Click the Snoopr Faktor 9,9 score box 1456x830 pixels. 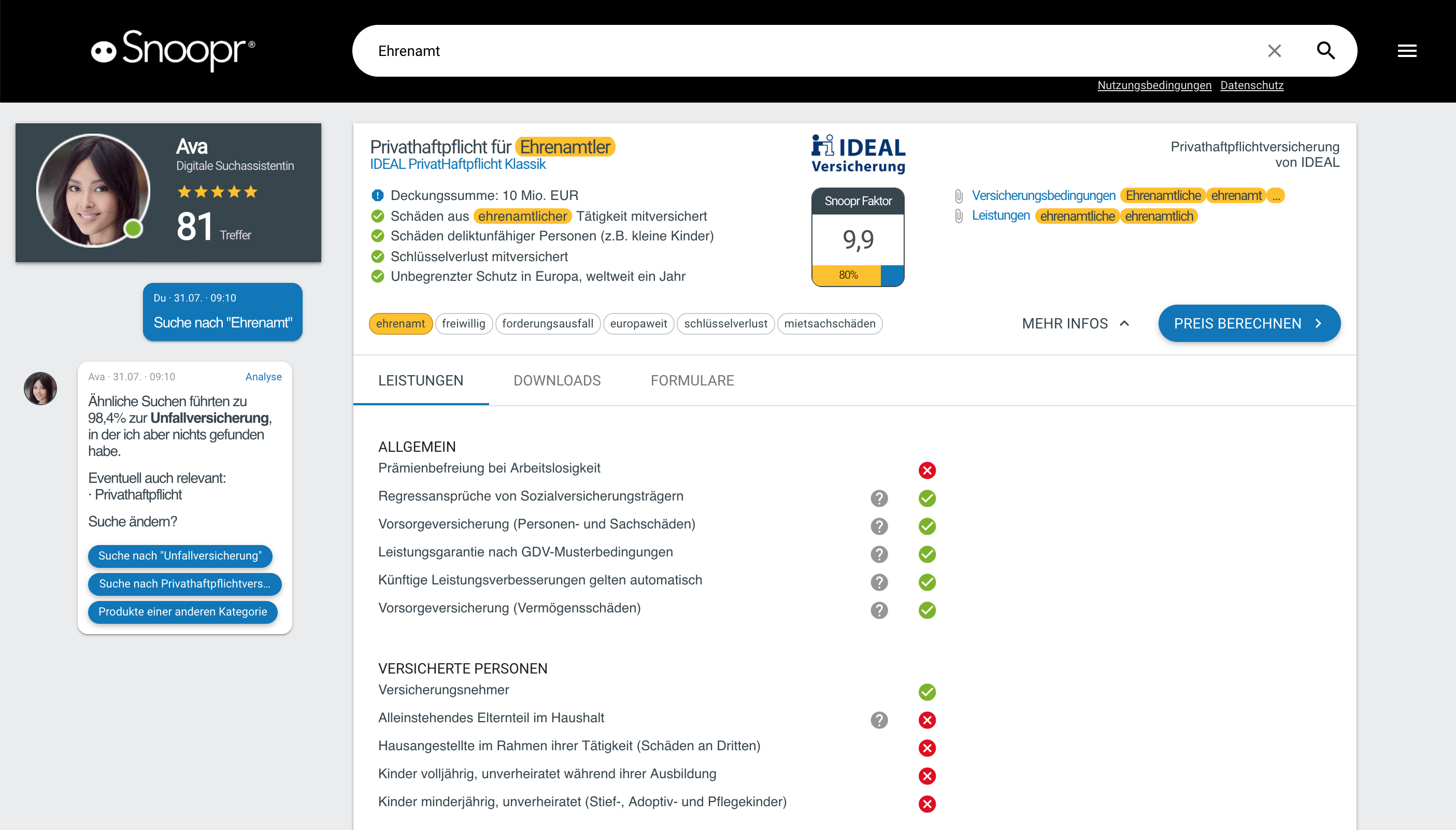[858, 237]
